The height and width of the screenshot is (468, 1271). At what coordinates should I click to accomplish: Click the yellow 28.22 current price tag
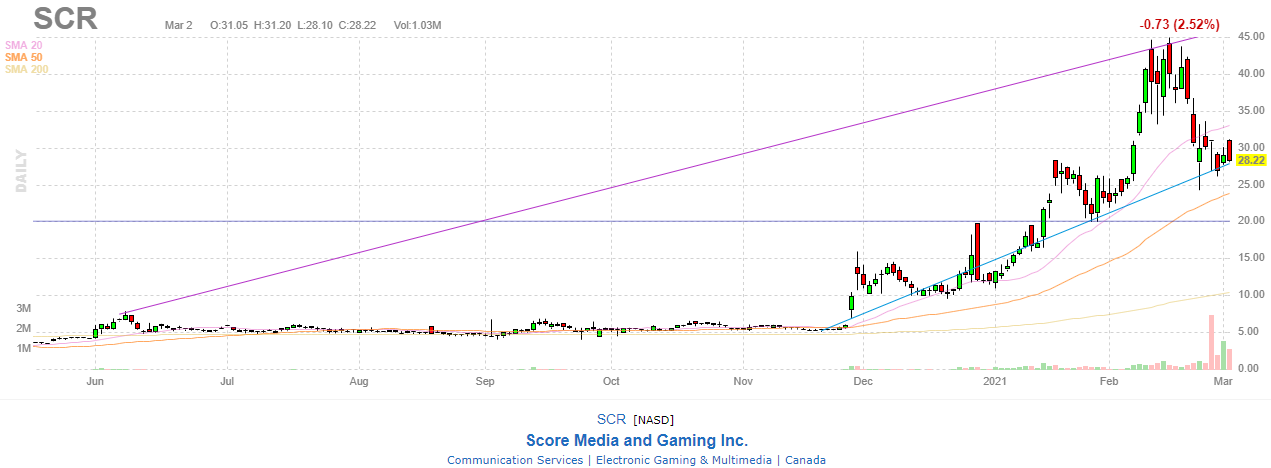1251,159
